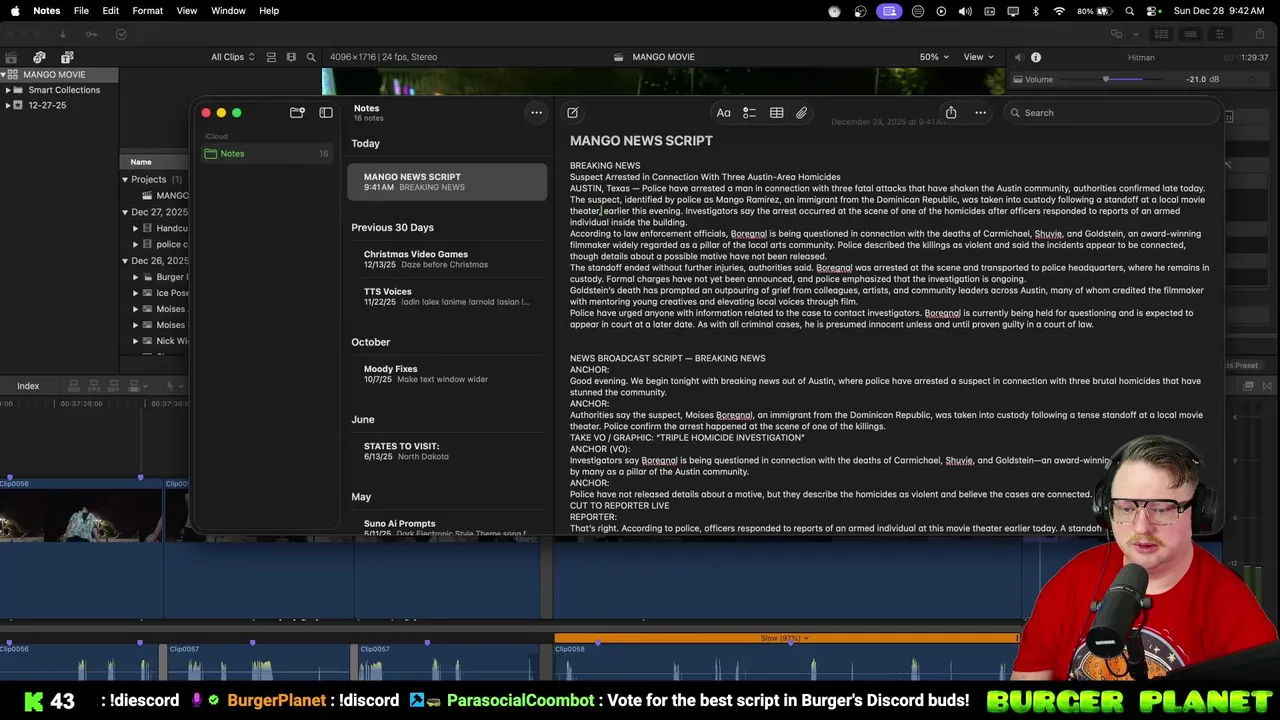Collapse the Projects group

pyautogui.click(x=125, y=180)
